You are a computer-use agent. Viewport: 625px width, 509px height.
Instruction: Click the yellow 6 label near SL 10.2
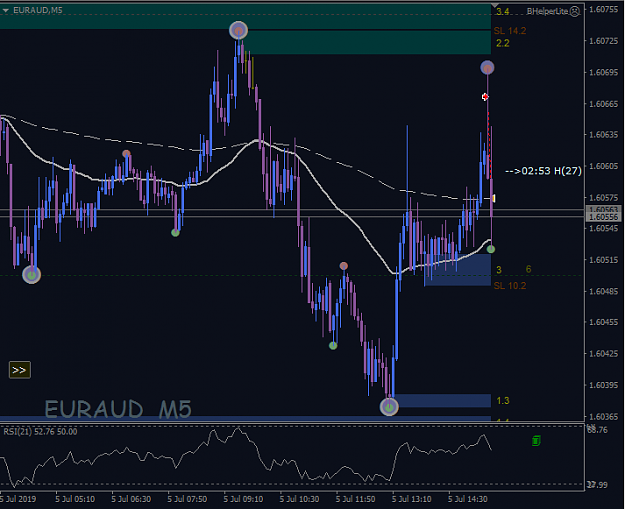528,269
